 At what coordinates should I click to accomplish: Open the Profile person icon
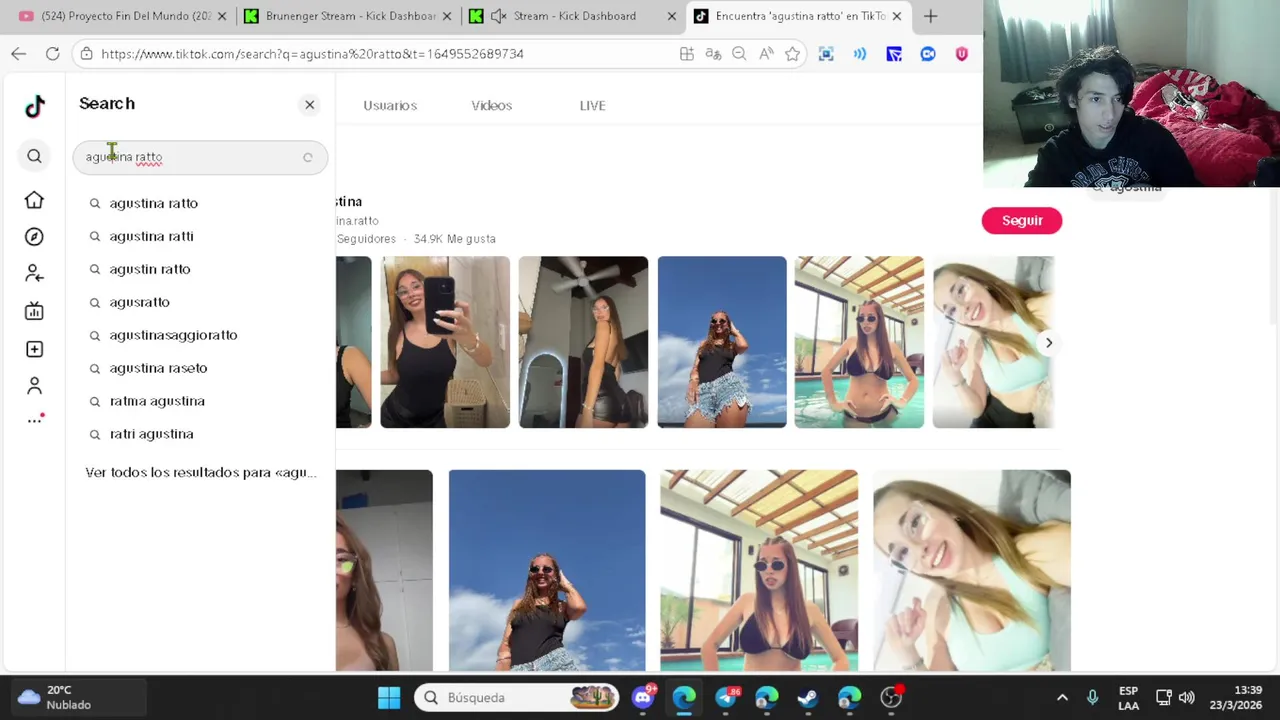[x=34, y=385]
